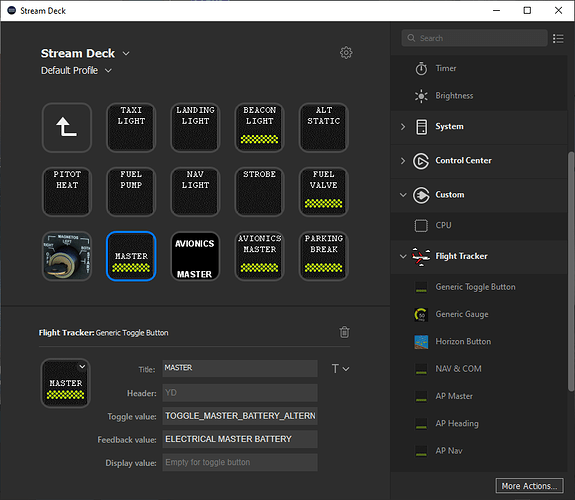Collapse the Flight Tracker category
The image size is (575, 500).
403,256
